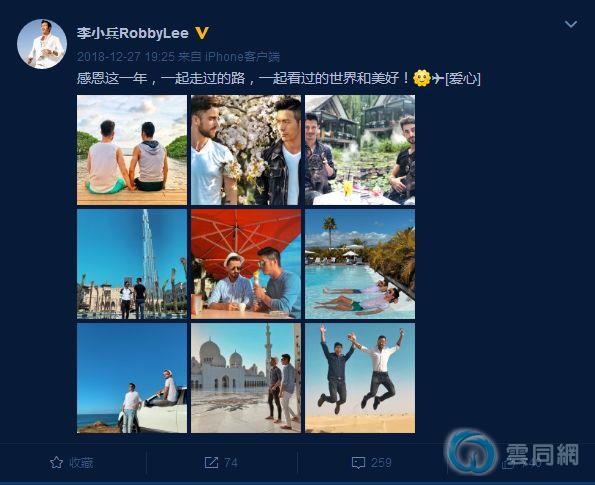This screenshot has width=595, height=485.
Task: Open the jumping in desert photo
Action: tap(360, 378)
